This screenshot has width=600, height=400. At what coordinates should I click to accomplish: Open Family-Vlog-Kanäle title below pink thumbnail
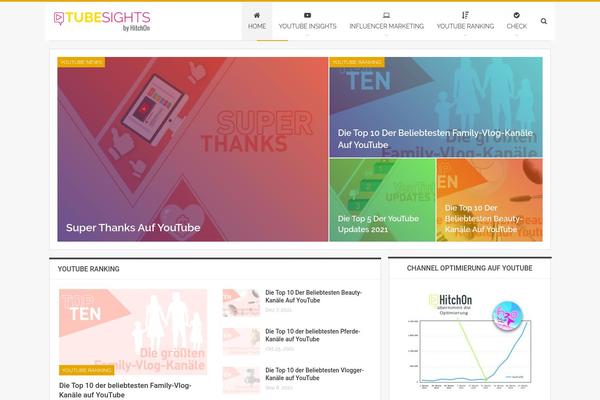tap(125, 390)
